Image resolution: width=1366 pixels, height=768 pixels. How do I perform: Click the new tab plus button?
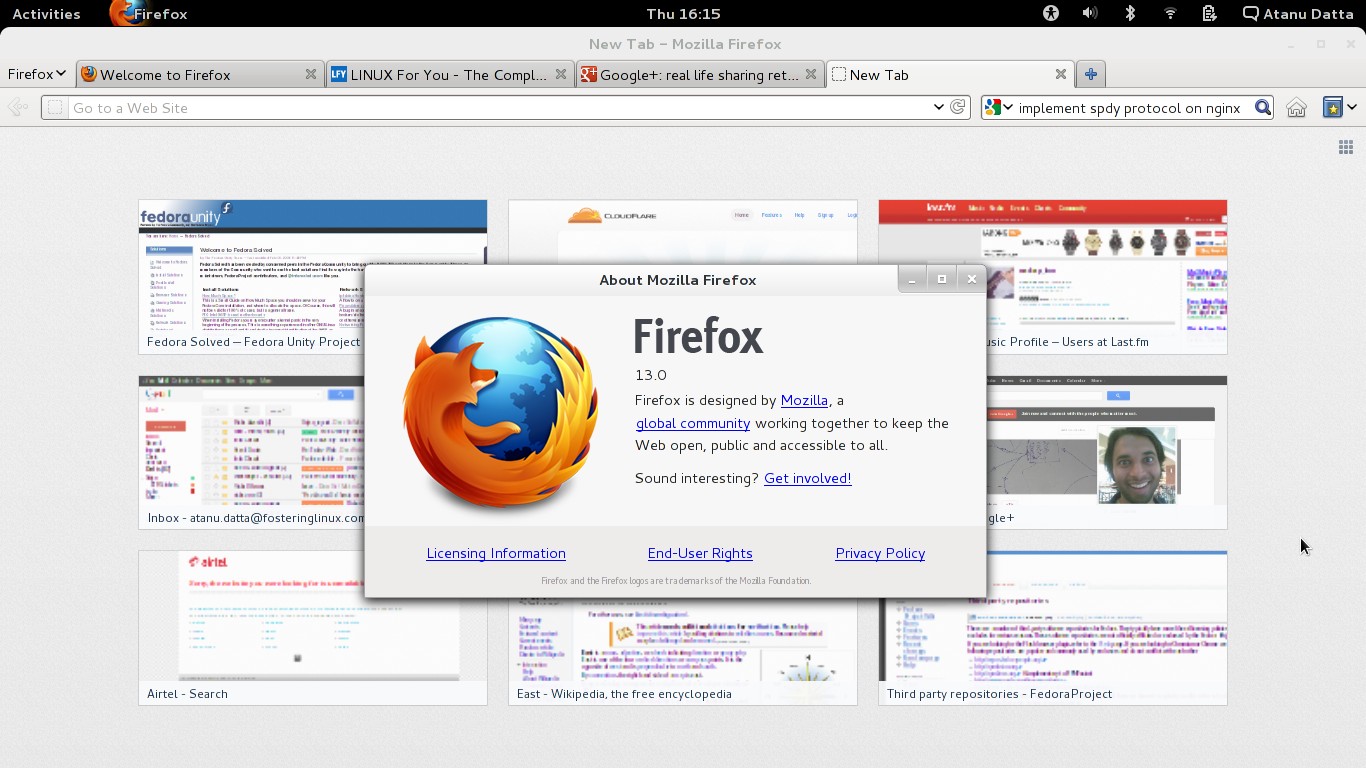tap(1090, 74)
